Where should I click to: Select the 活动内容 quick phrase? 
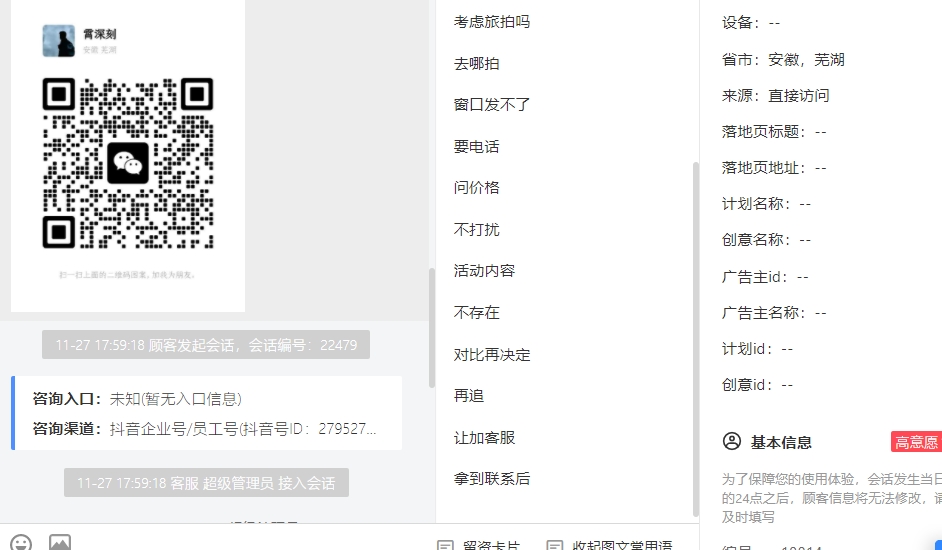[x=484, y=270]
